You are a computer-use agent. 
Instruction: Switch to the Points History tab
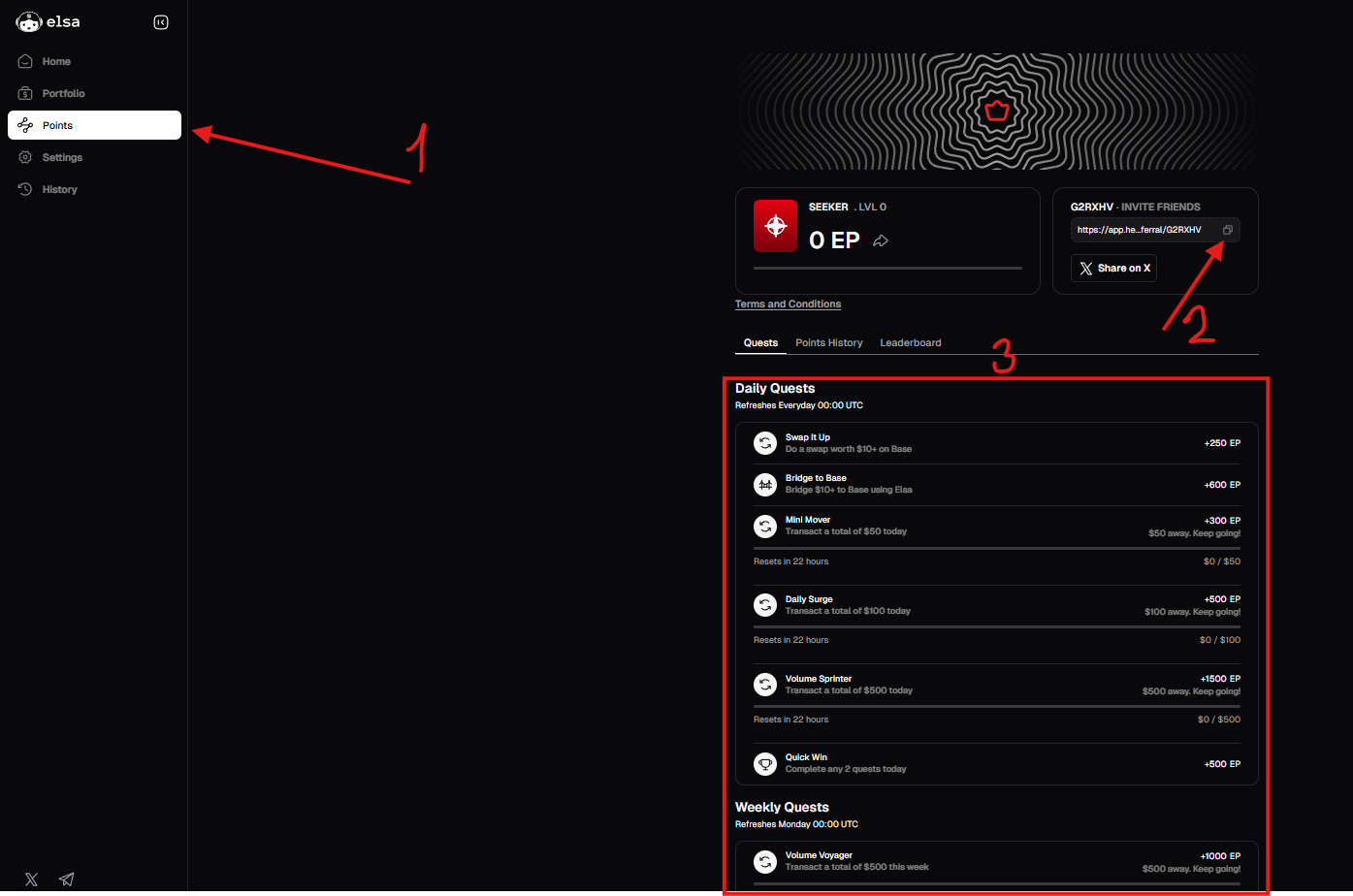(828, 342)
